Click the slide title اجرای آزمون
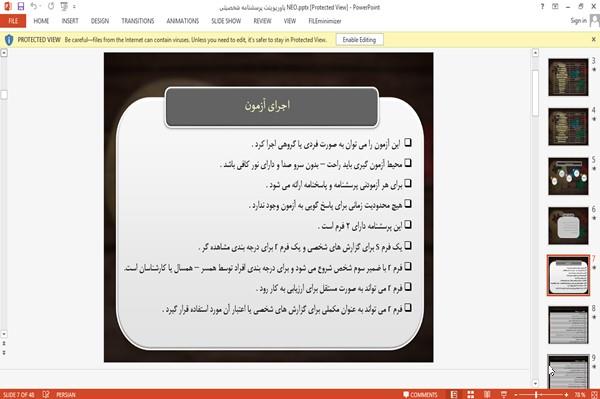This screenshot has width=600, height=399. (x=267, y=106)
